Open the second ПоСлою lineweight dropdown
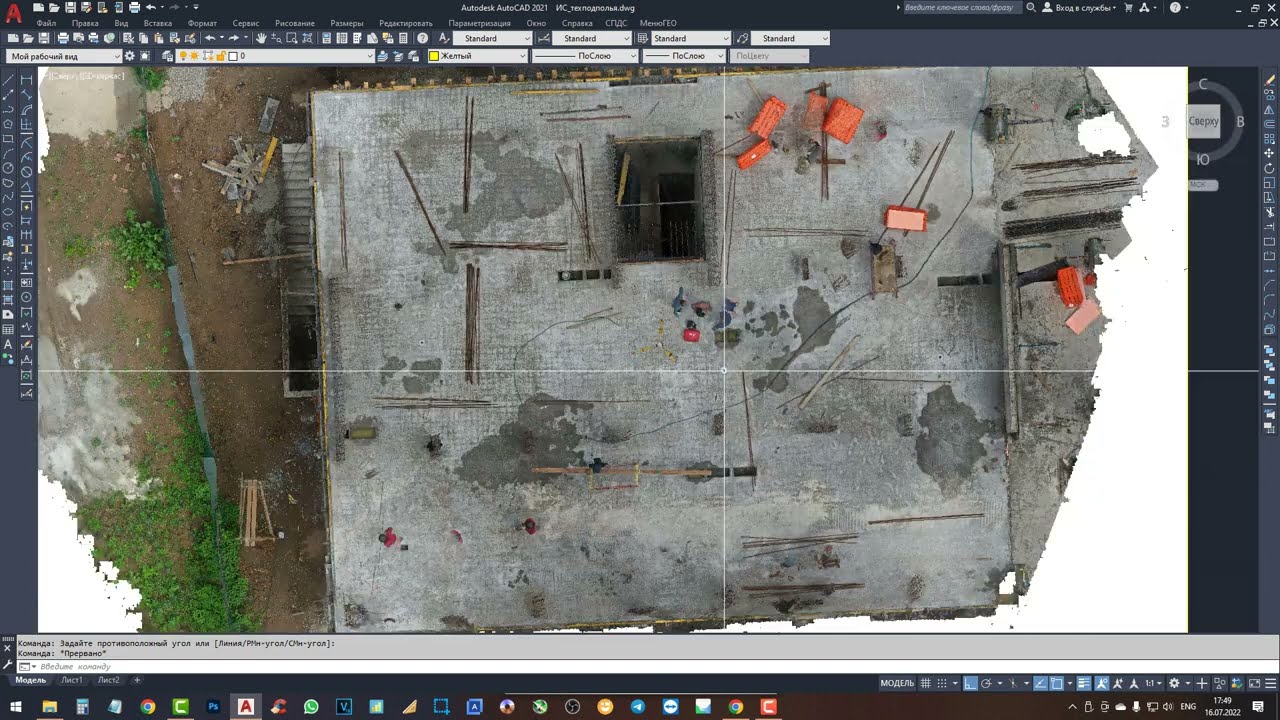Screen dimensions: 1280x720 683,56
